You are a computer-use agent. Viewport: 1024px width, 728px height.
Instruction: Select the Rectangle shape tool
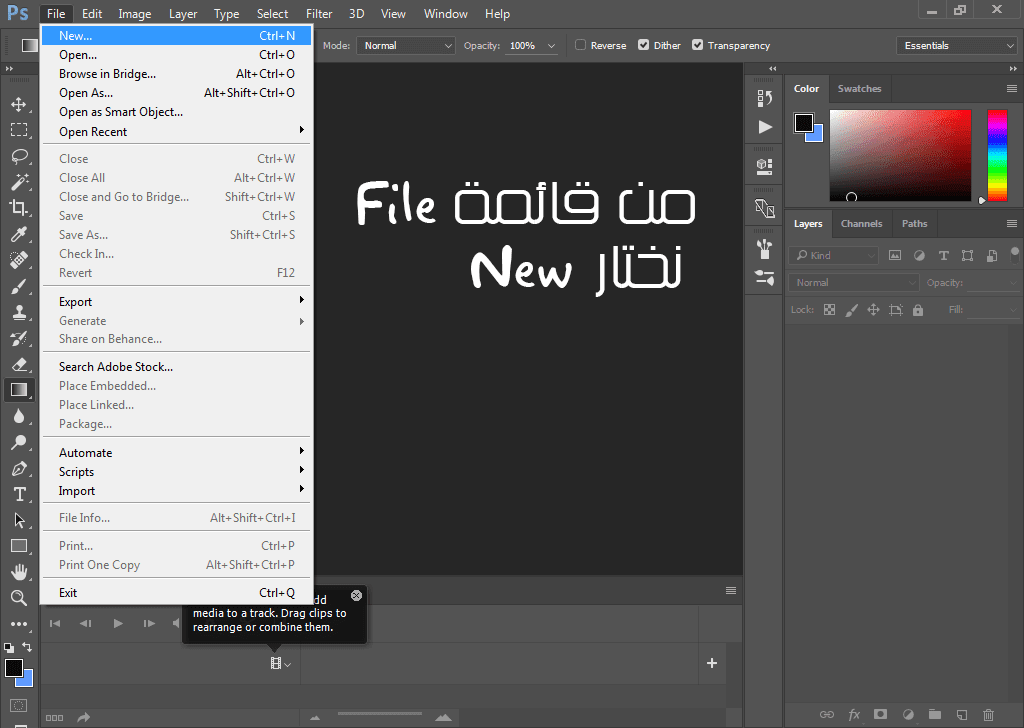pos(19,546)
